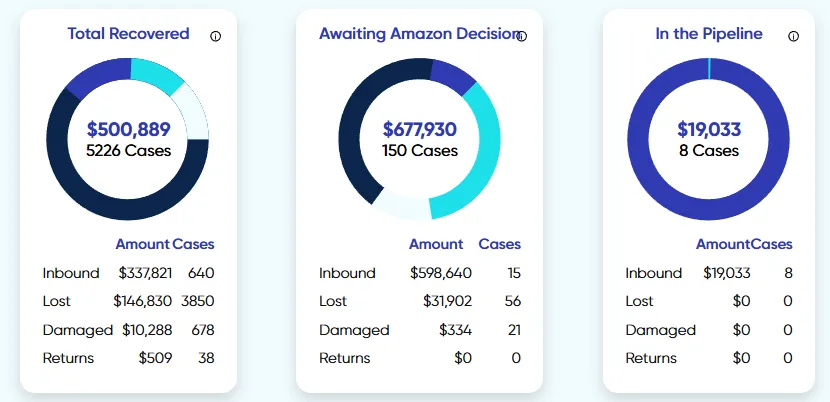Click the $598,640 Inbound amount
The image size is (830, 402).
pos(441,273)
